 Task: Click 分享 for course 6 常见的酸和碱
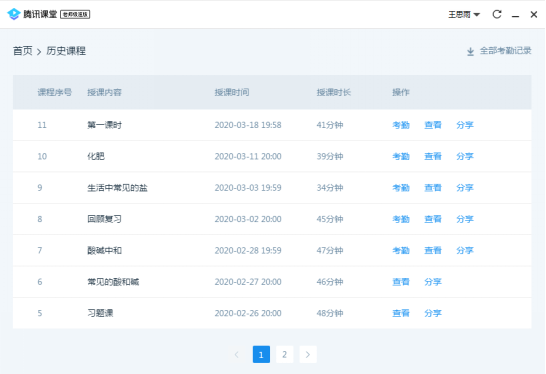point(433,282)
